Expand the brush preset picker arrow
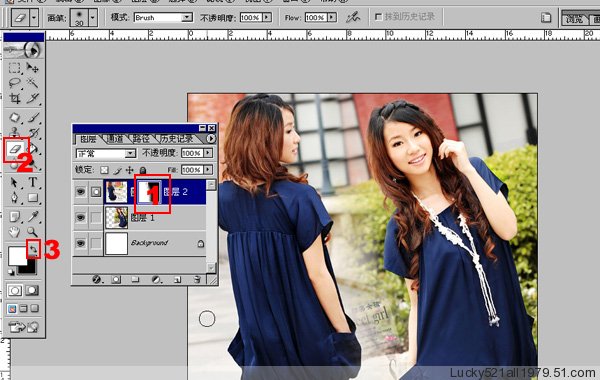The height and width of the screenshot is (380, 600). pos(93,17)
